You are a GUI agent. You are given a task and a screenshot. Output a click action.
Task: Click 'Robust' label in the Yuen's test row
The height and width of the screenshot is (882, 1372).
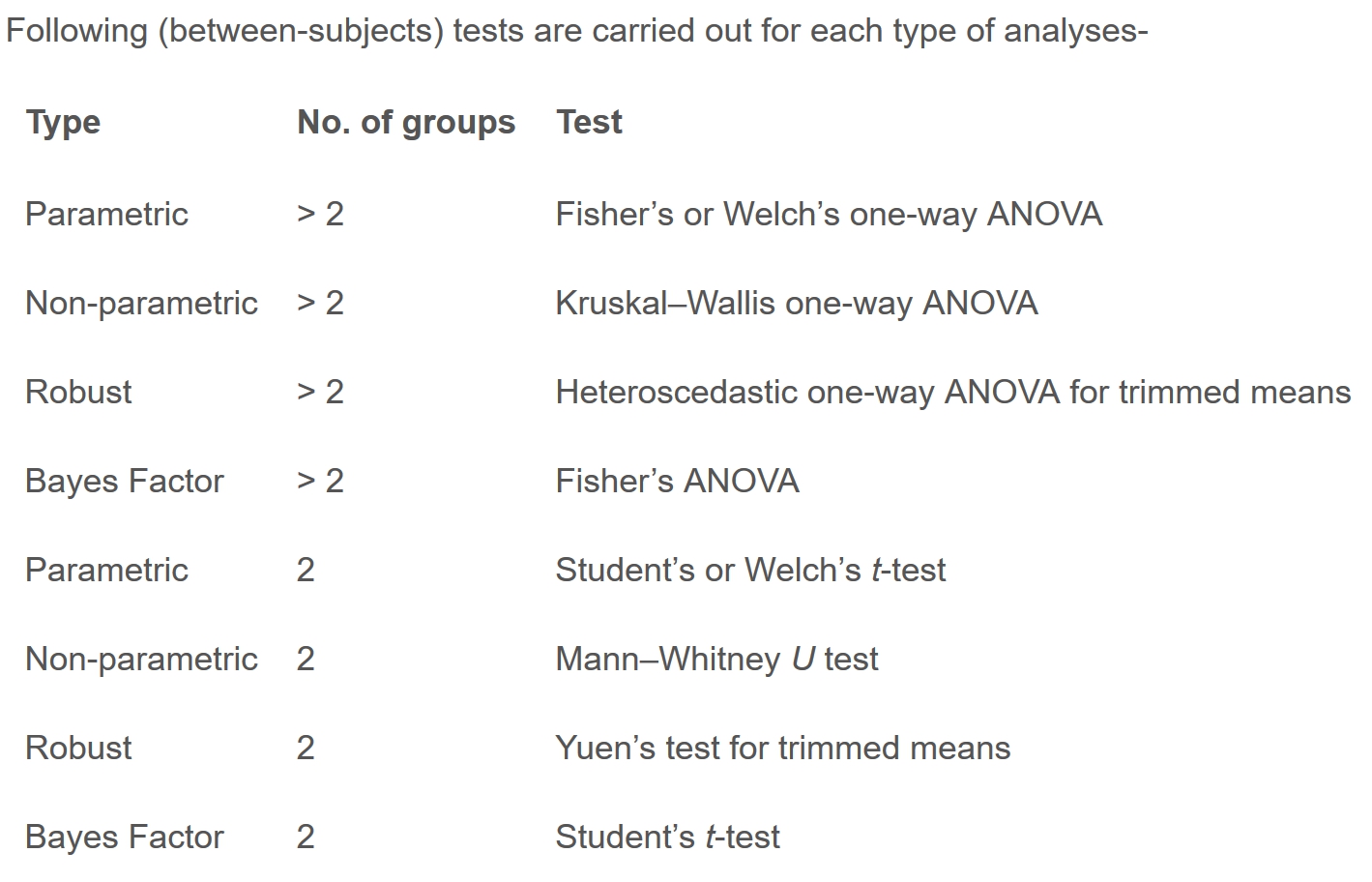coord(78,748)
